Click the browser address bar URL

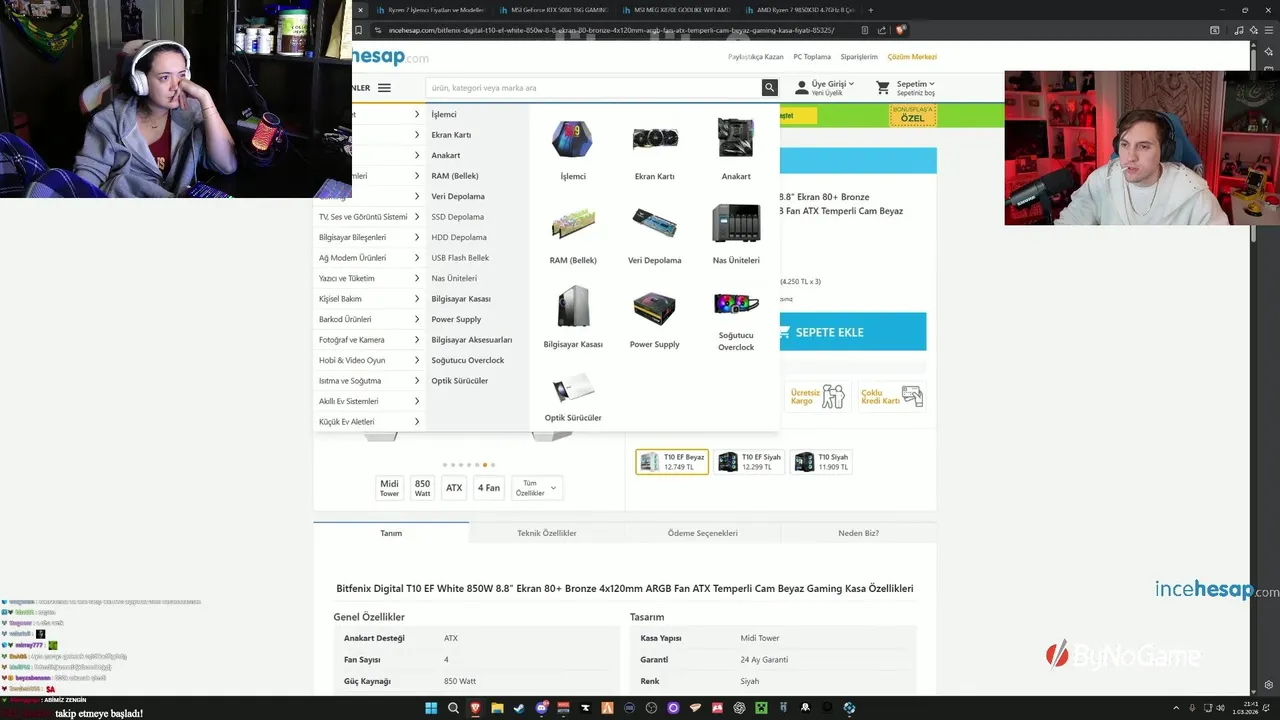pyautogui.click(x=610, y=30)
